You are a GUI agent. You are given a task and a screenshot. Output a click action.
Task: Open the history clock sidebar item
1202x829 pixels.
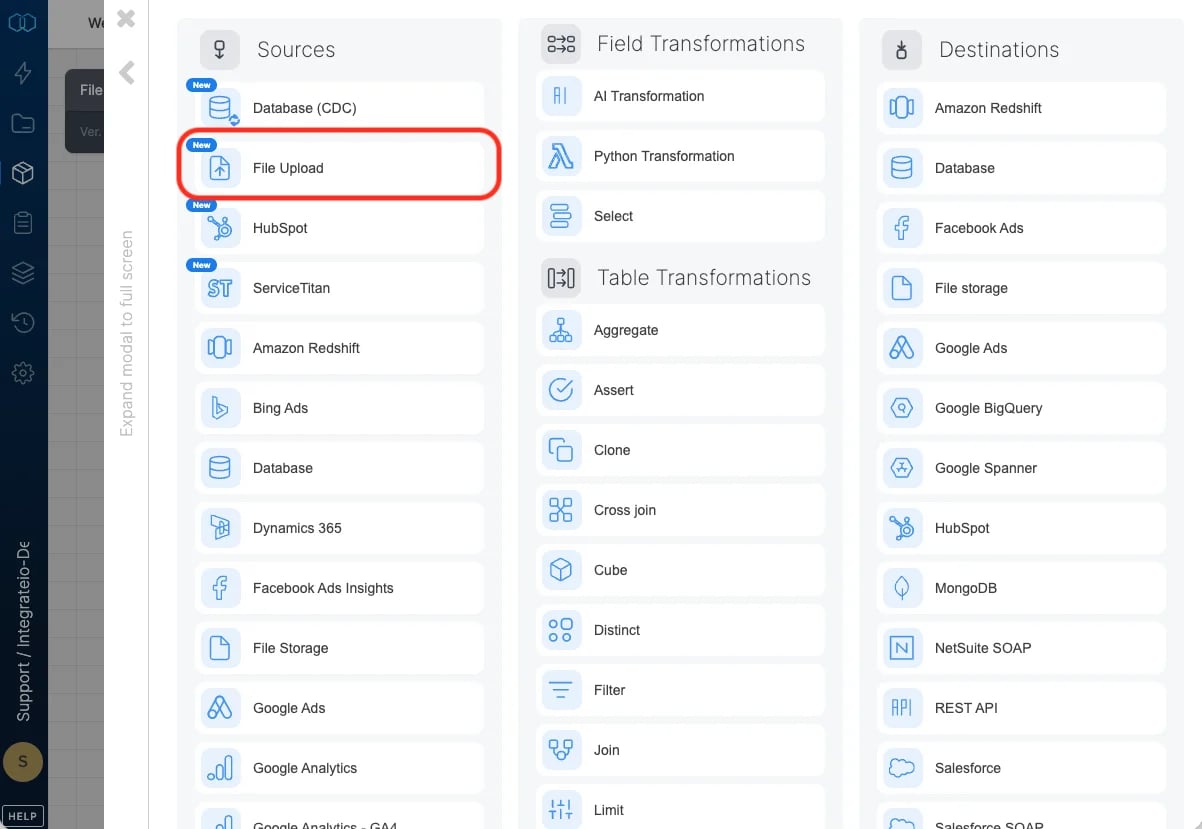tap(23, 322)
